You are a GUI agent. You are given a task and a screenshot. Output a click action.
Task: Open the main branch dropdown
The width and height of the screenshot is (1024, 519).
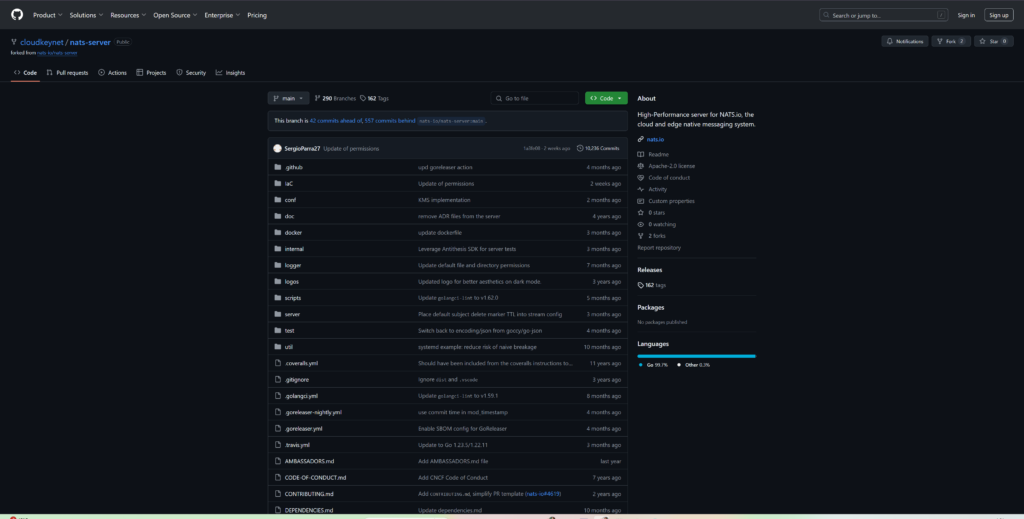pos(288,98)
